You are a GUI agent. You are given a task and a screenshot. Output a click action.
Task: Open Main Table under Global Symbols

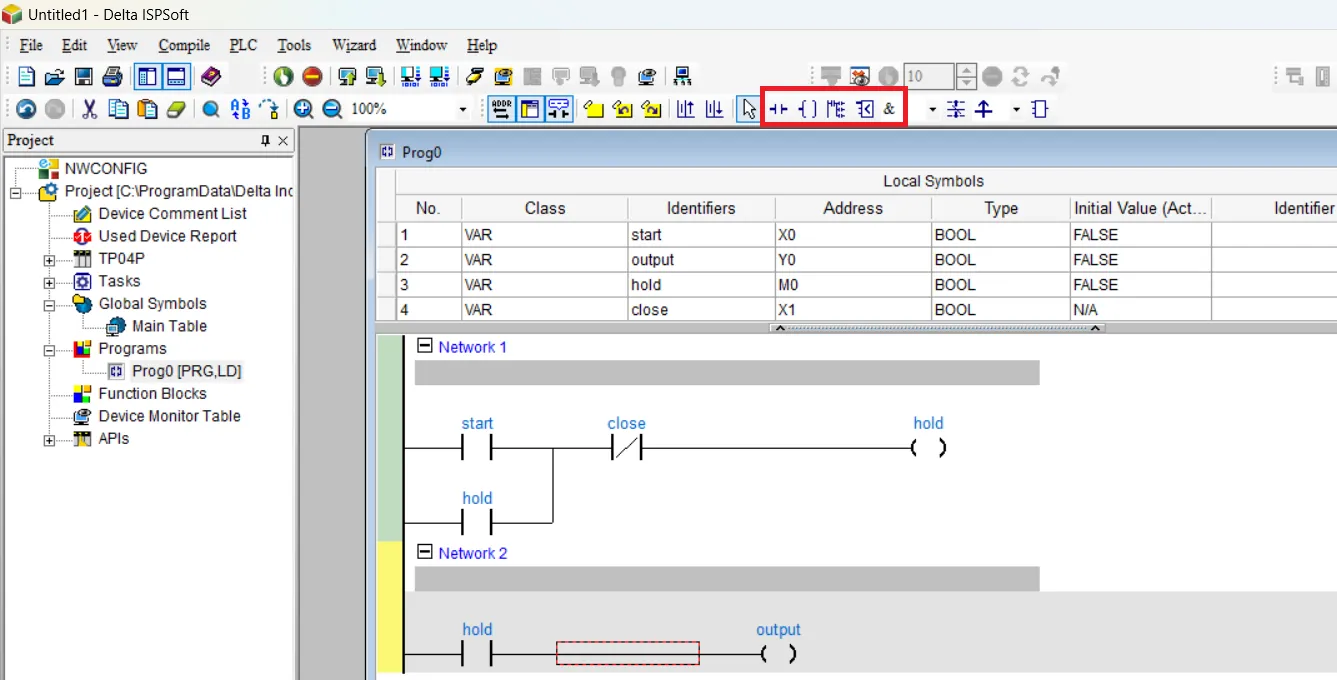pos(169,326)
